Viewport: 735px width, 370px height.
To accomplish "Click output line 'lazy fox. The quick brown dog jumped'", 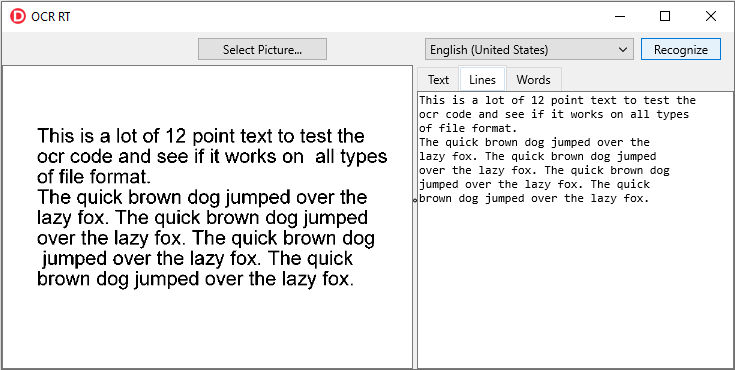I will coord(538,156).
